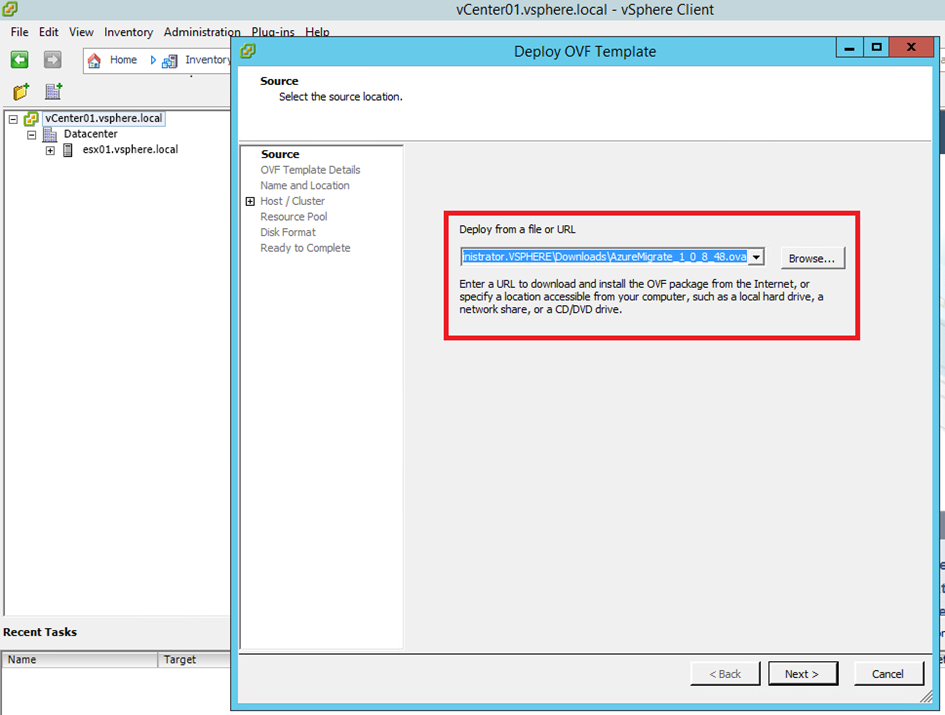
Task: Open the Inventory menu
Action: [128, 32]
